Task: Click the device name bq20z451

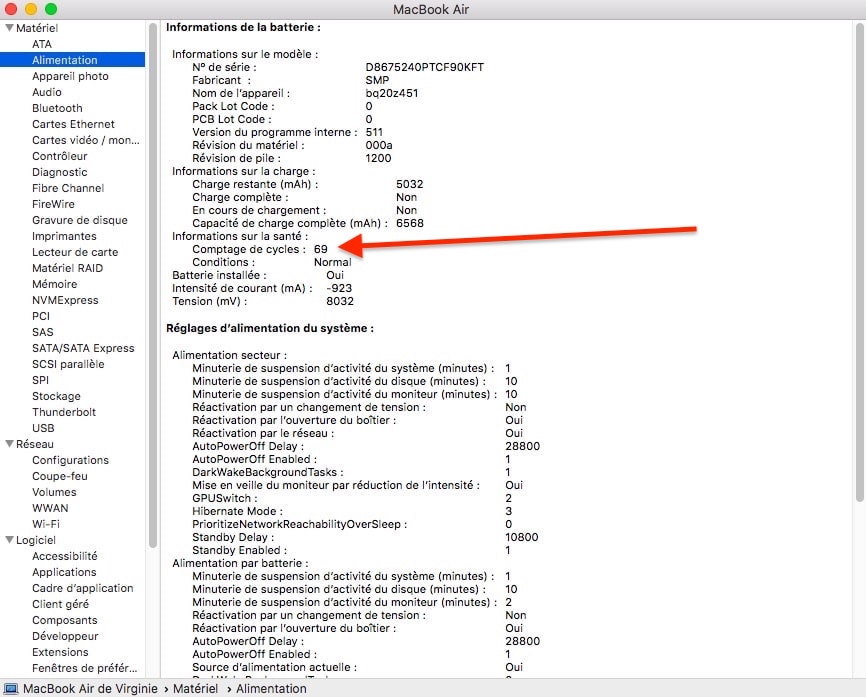Action: tap(392, 93)
